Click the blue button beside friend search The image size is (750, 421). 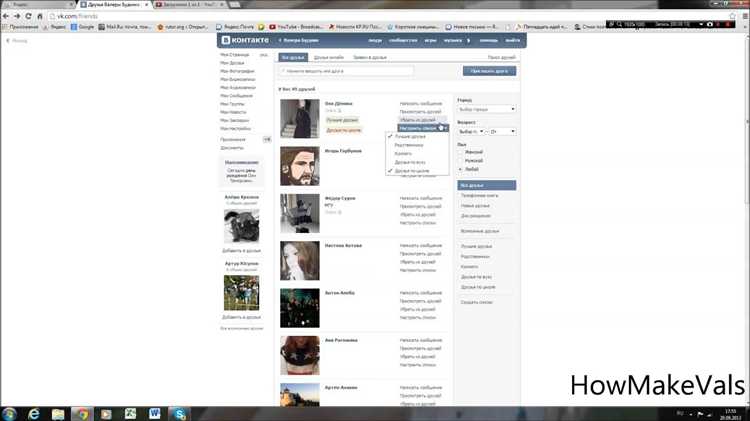(x=489, y=71)
